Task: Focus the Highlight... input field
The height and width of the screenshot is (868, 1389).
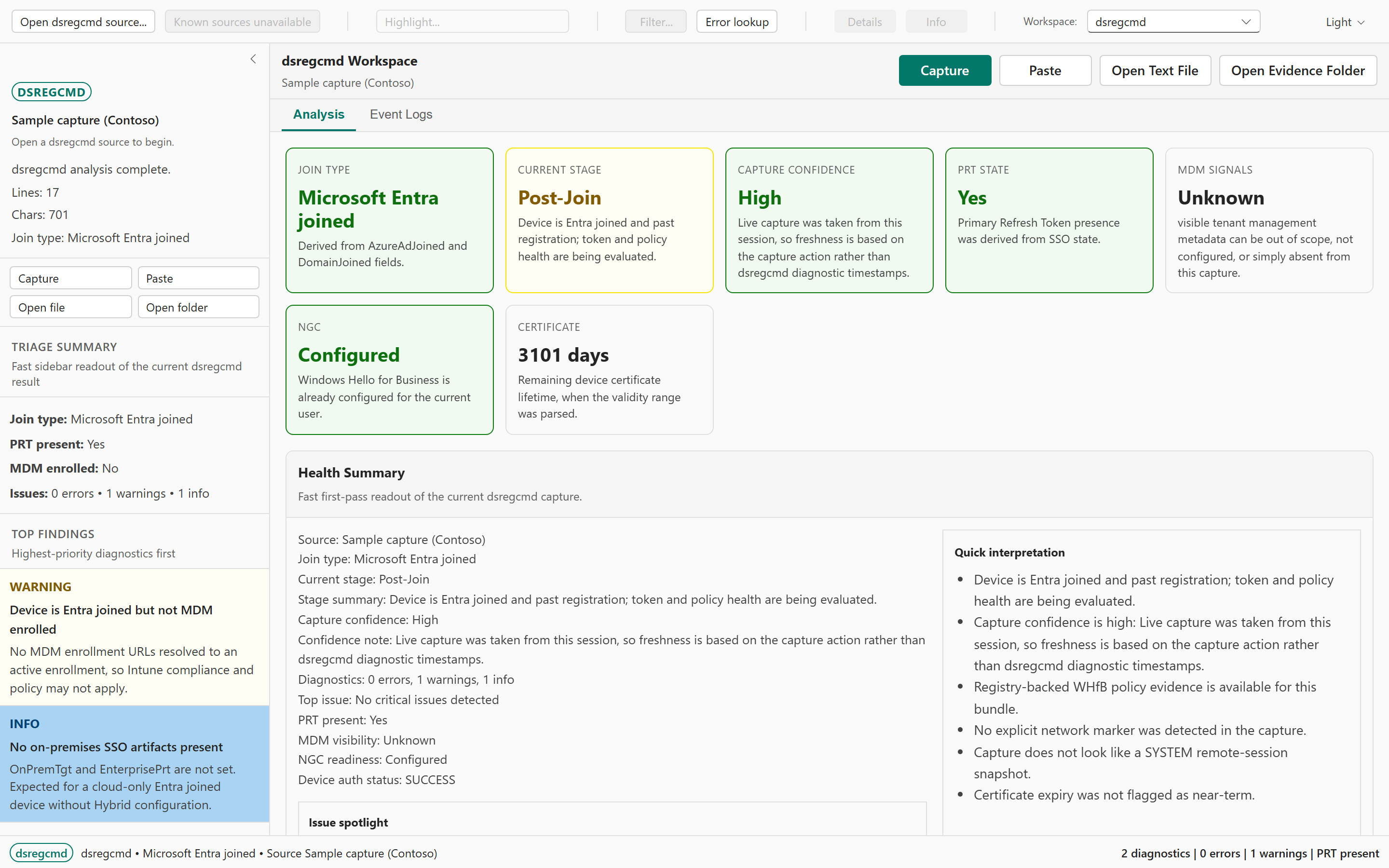Action: [x=472, y=22]
